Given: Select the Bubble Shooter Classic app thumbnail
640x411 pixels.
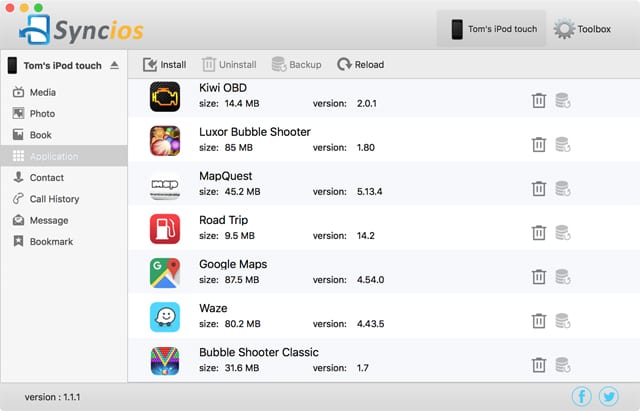Looking at the screenshot, I should (x=164, y=361).
